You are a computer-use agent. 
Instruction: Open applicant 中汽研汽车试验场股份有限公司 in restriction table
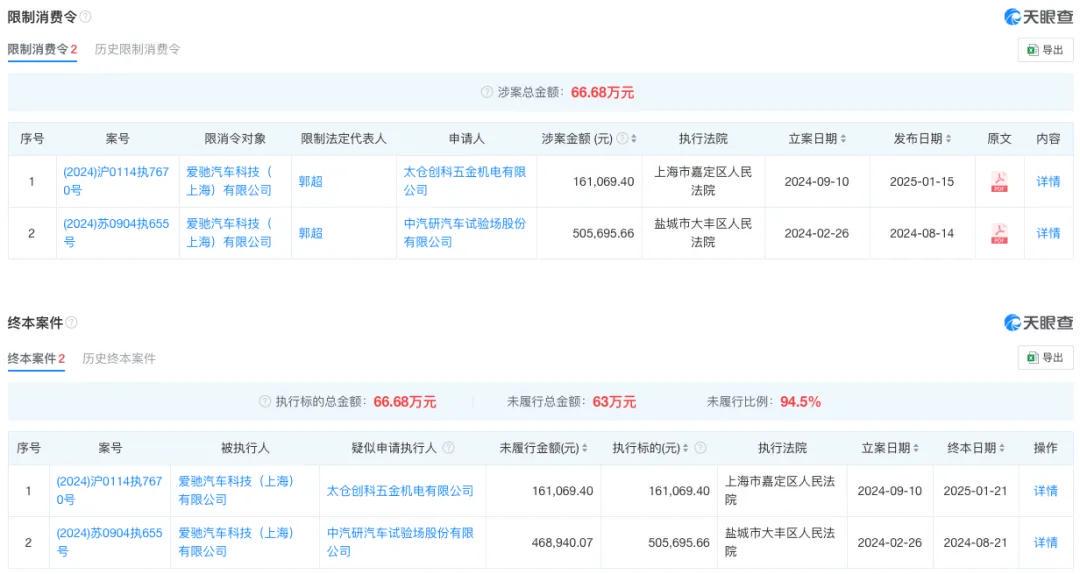[x=465, y=233]
